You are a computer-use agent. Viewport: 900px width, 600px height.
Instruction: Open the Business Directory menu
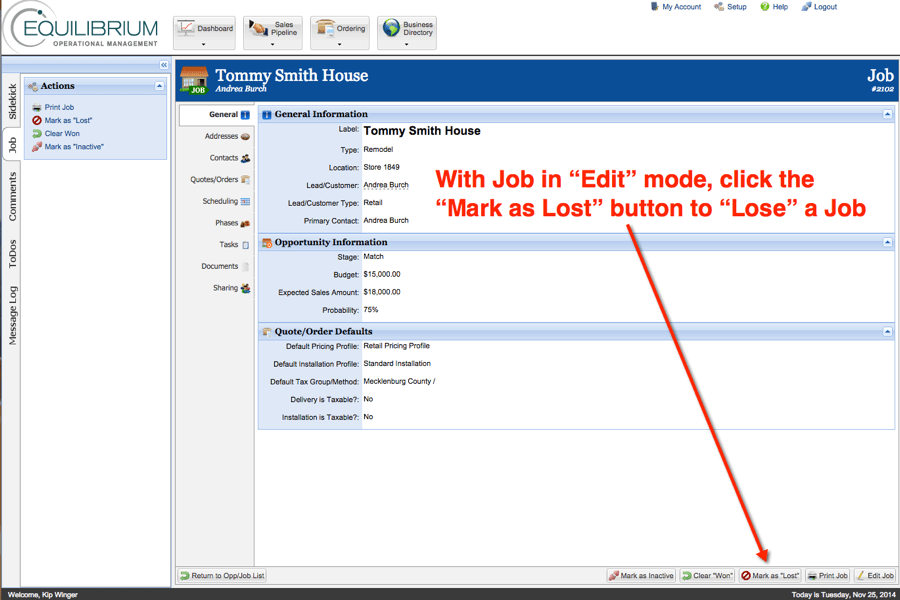coord(407,33)
